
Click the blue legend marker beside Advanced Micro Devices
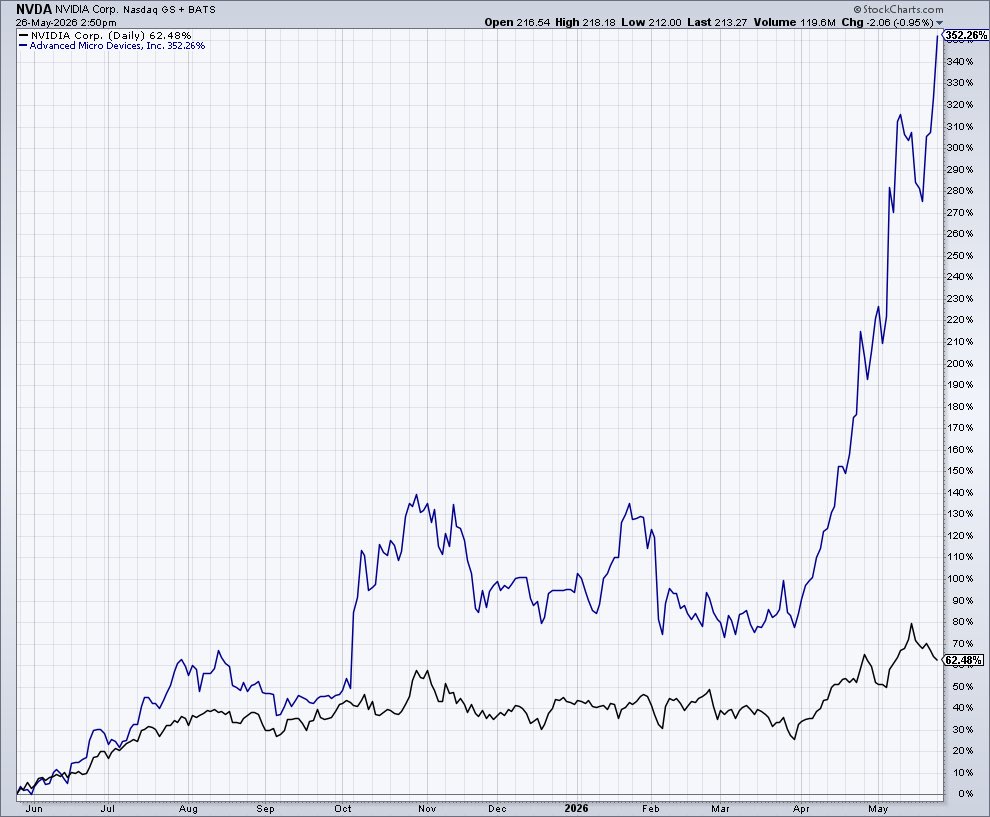click(x=23, y=45)
